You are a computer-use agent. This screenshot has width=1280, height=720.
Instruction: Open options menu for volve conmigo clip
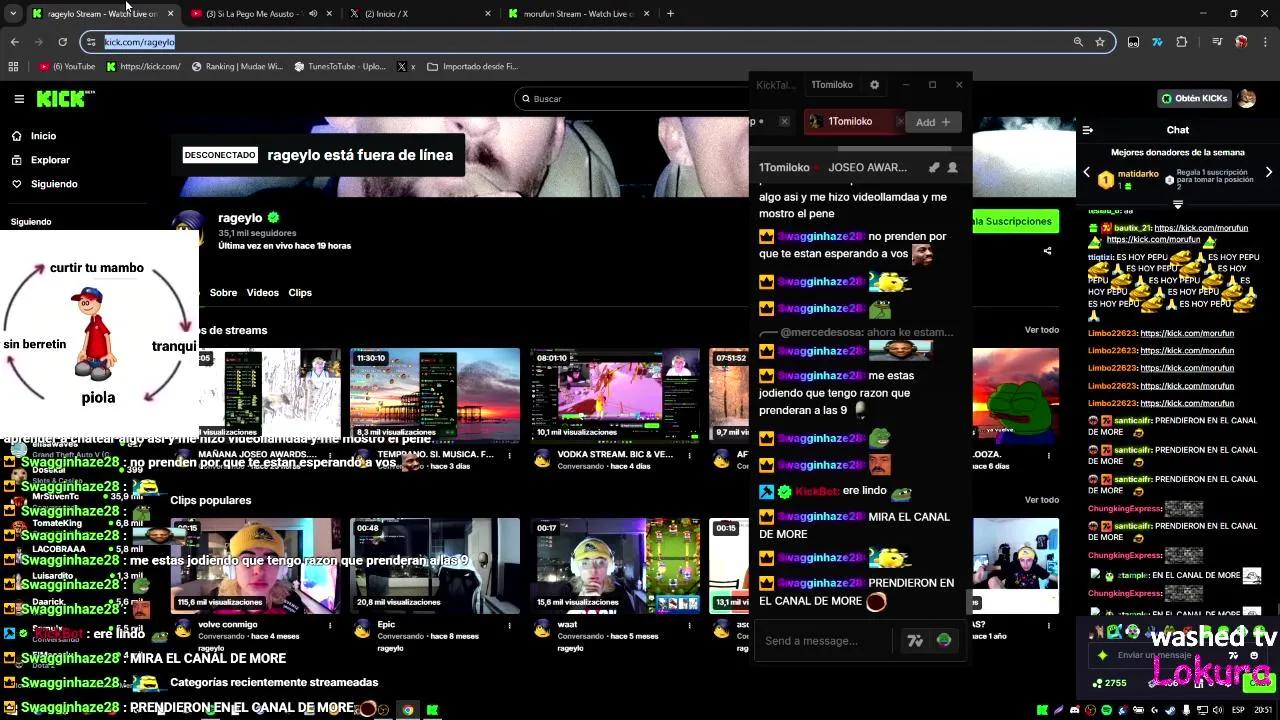point(329,626)
